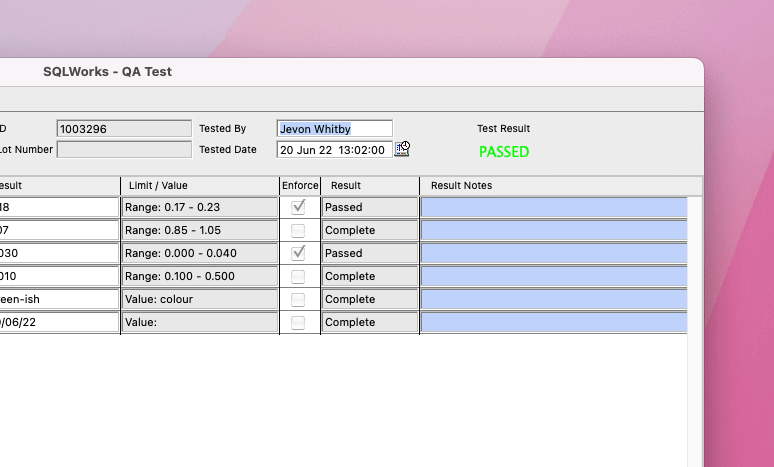The image size is (774, 467).
Task: Open the date picker icon beside Tested Date
Action: [x=402, y=149]
